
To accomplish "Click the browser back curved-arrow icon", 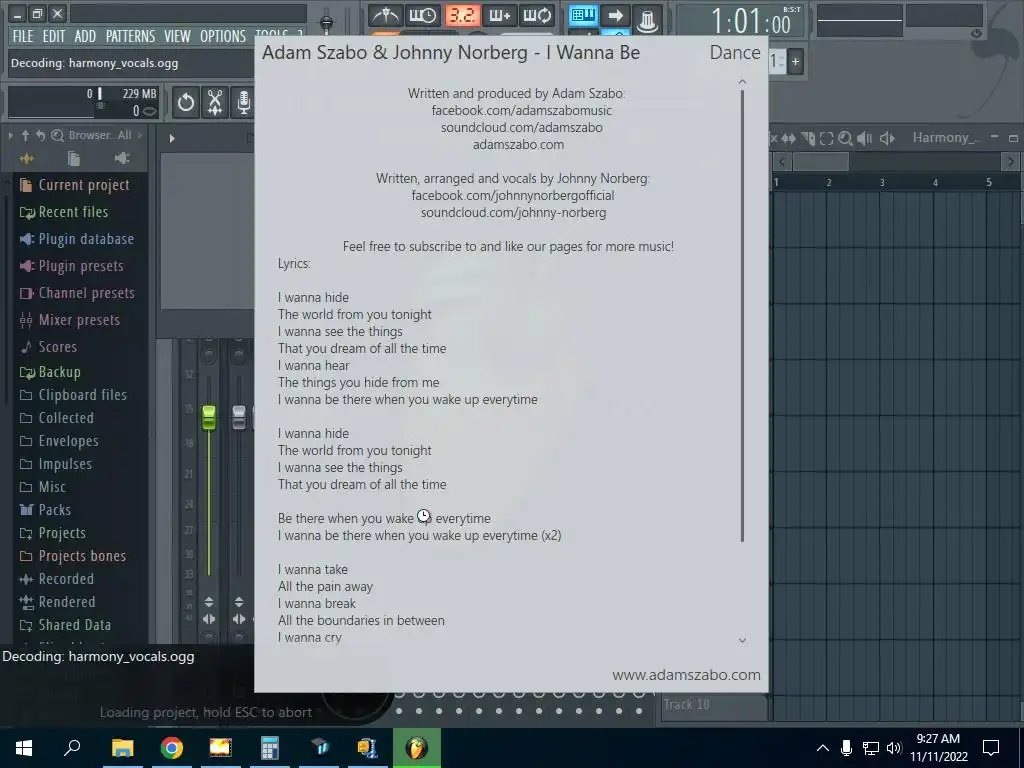I will (40, 135).
